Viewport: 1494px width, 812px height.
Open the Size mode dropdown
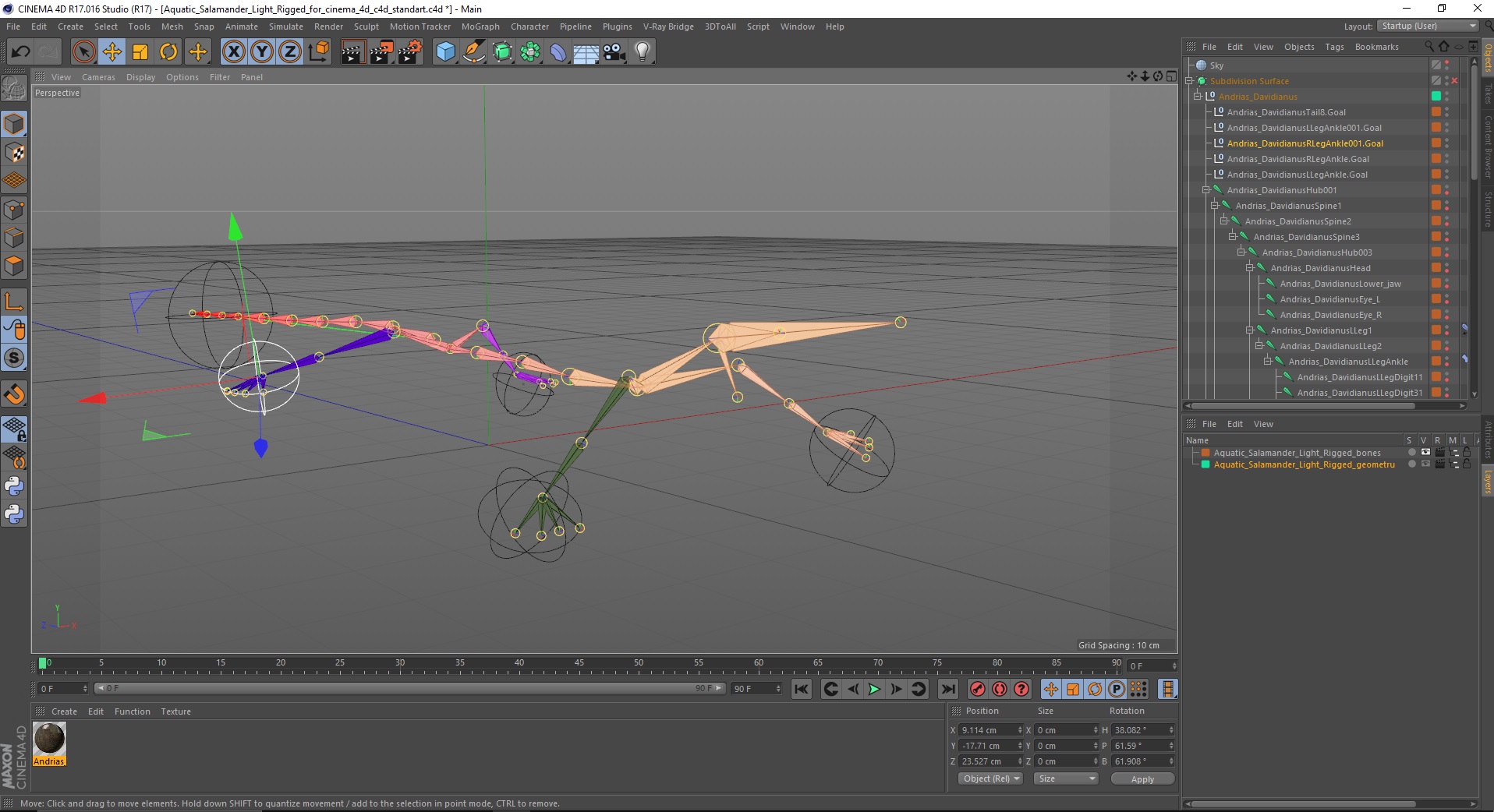(1066, 778)
